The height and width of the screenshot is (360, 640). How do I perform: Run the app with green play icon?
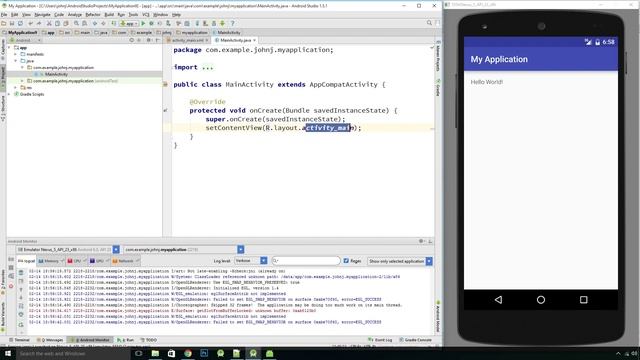(x=143, y=24)
